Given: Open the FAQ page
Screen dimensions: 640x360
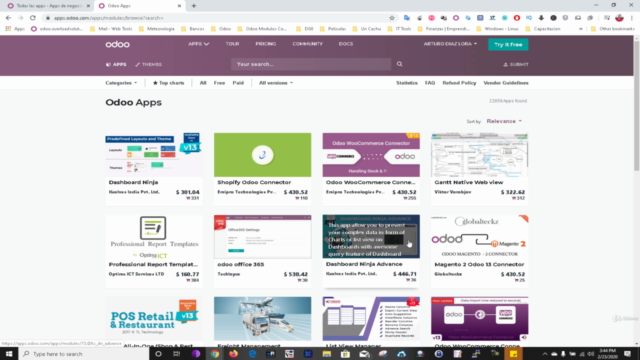Looking at the screenshot, I should pos(430,83).
